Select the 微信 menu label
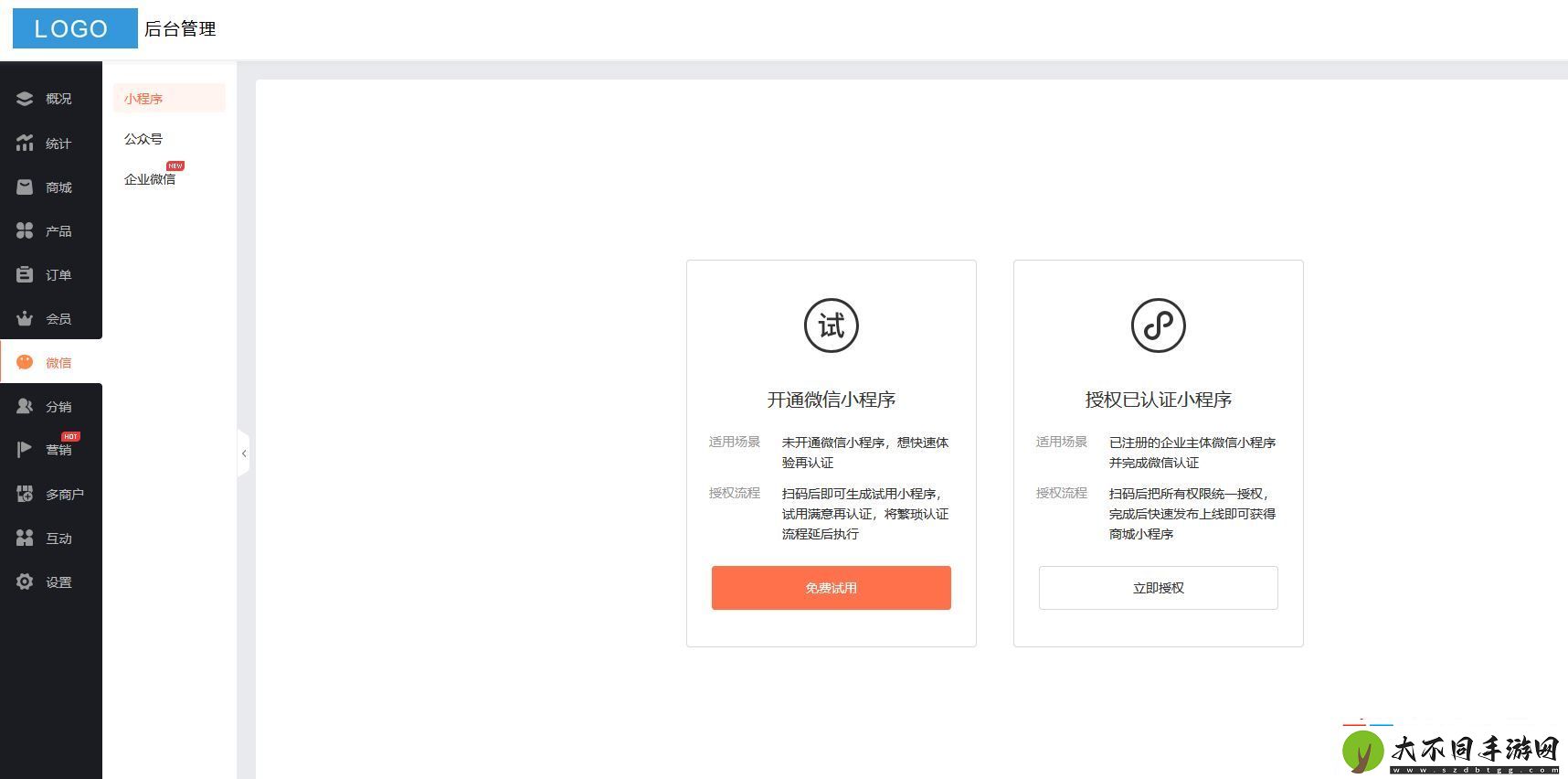This screenshot has height=779, width=1568. pyautogui.click(x=58, y=363)
